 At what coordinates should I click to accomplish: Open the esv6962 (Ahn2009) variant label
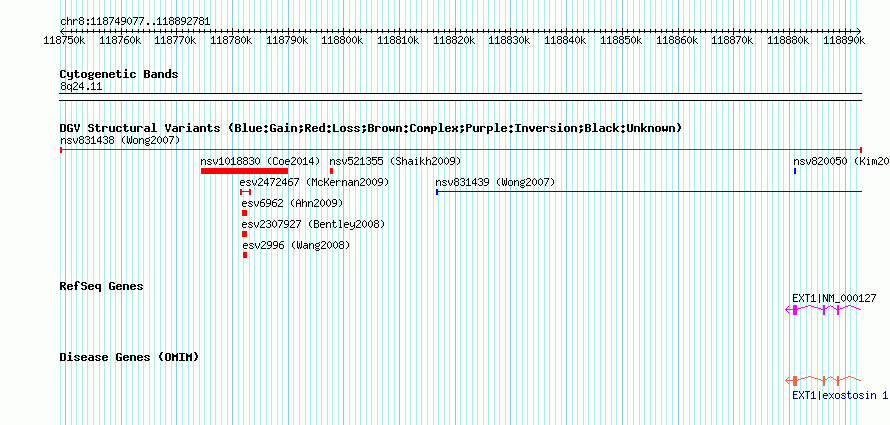click(x=292, y=203)
